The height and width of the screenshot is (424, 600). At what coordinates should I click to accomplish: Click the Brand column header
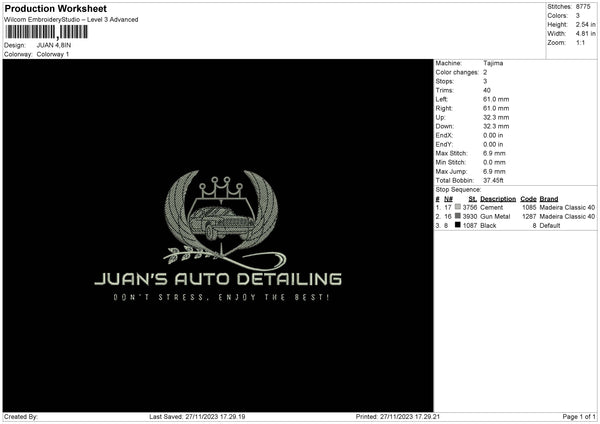click(549, 199)
